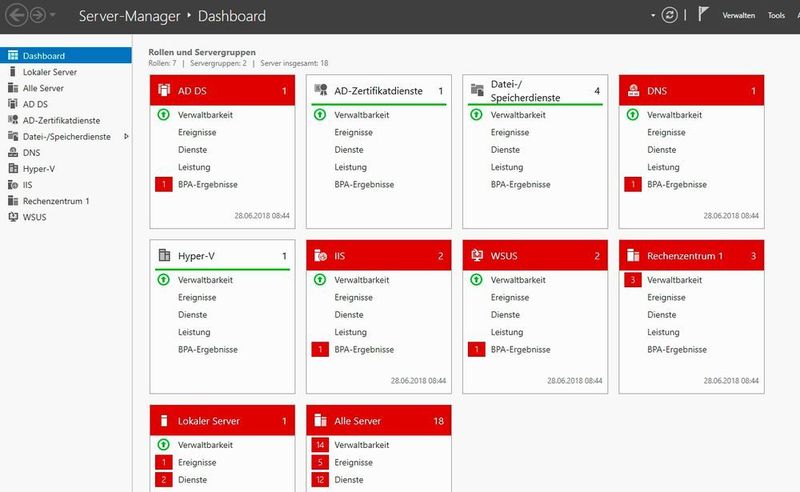Click red 5 badge beside Alle Server Ereignisse
This screenshot has height=492, width=800.
[x=320, y=462]
